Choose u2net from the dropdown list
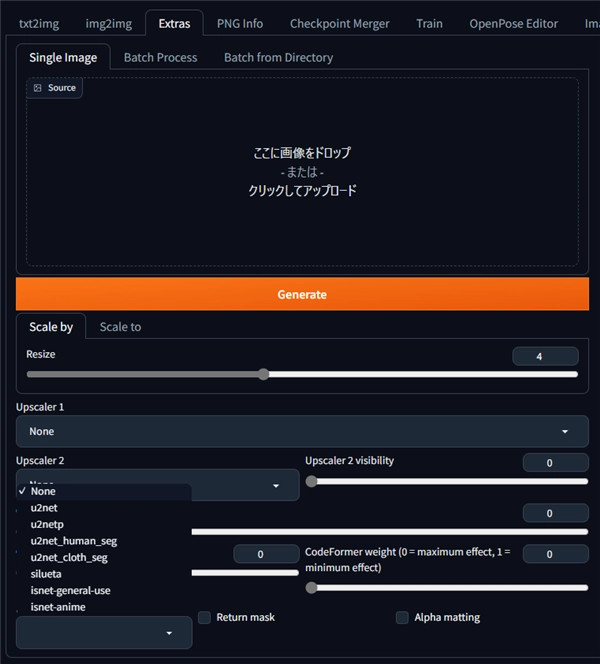 [x=104, y=508]
